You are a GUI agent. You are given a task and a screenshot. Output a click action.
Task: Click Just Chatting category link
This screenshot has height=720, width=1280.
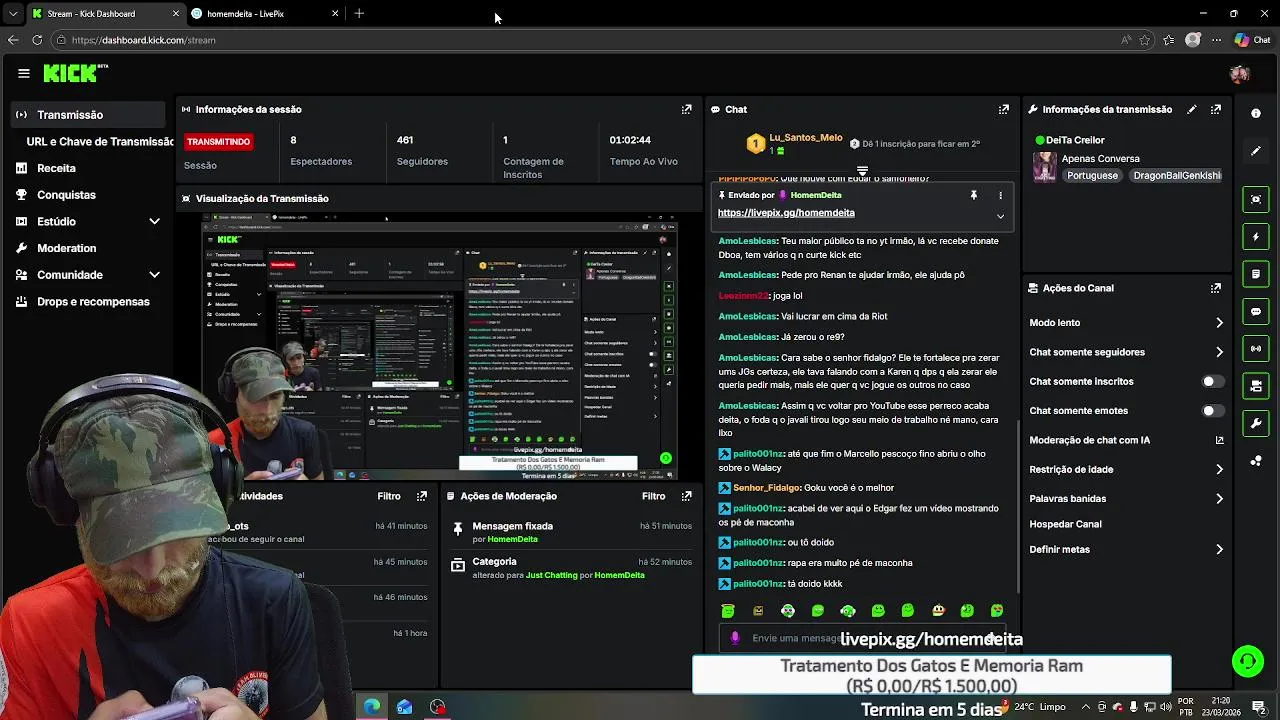(x=551, y=575)
